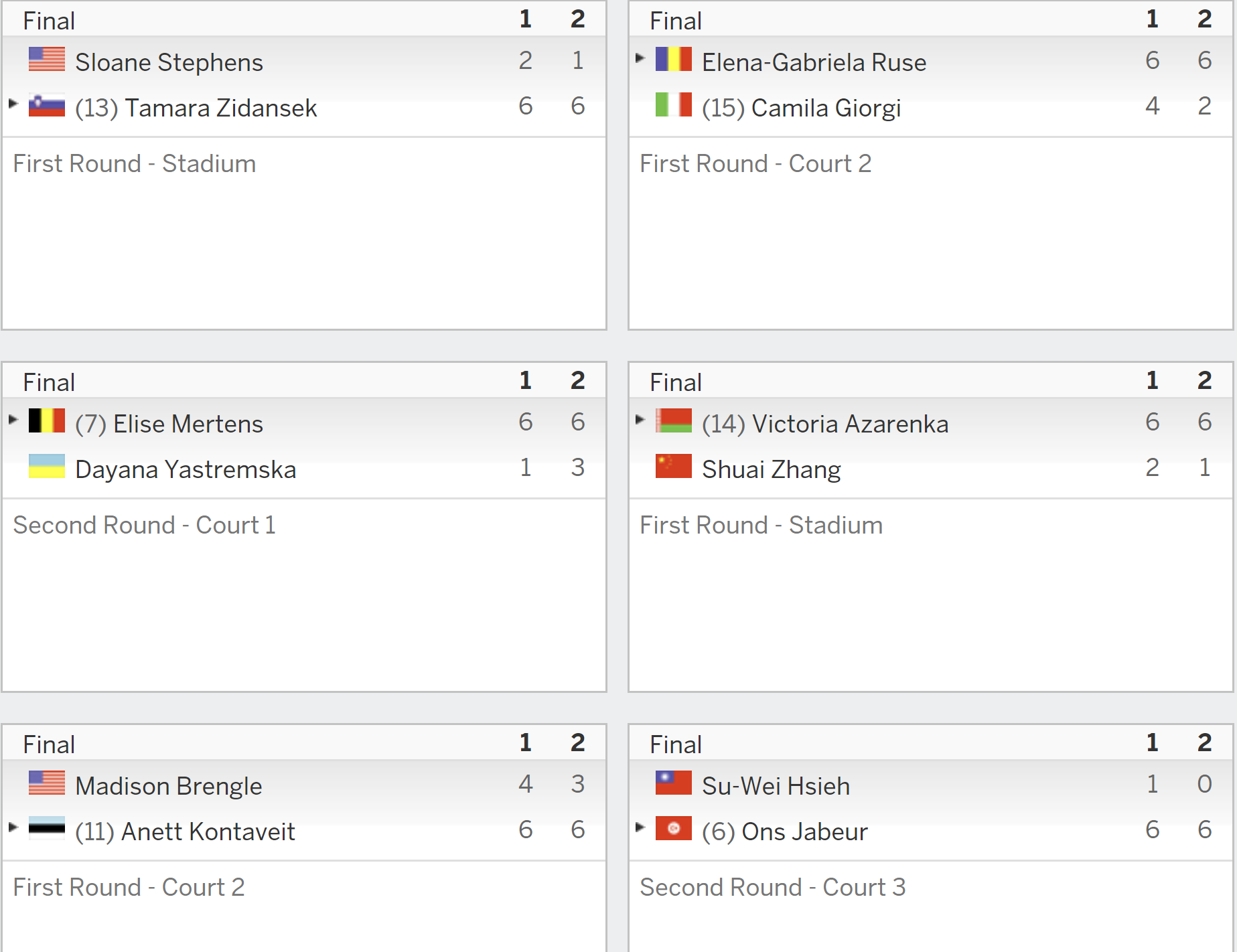This screenshot has width=1237, height=952.
Task: Select the Second Round - Court 1 label
Action: (x=144, y=525)
